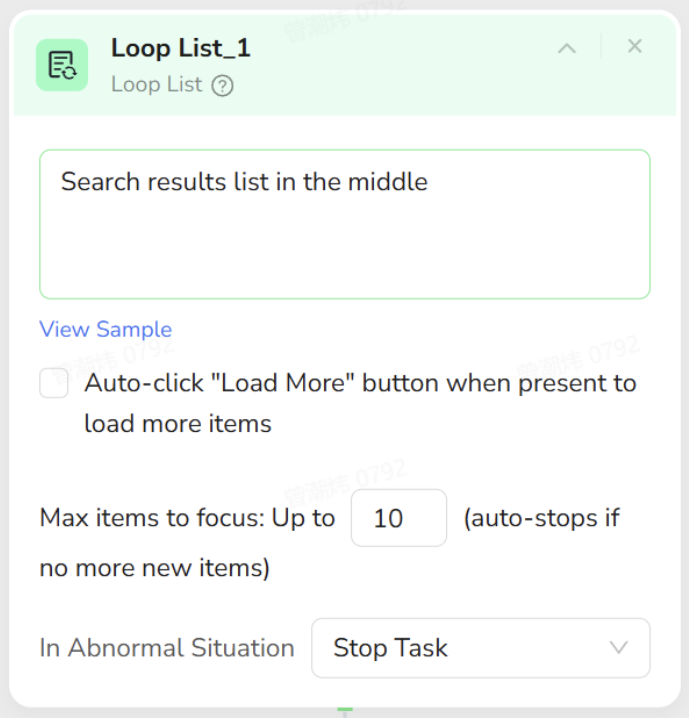Click the green connector below the node
The image size is (689, 718).
pos(345,711)
